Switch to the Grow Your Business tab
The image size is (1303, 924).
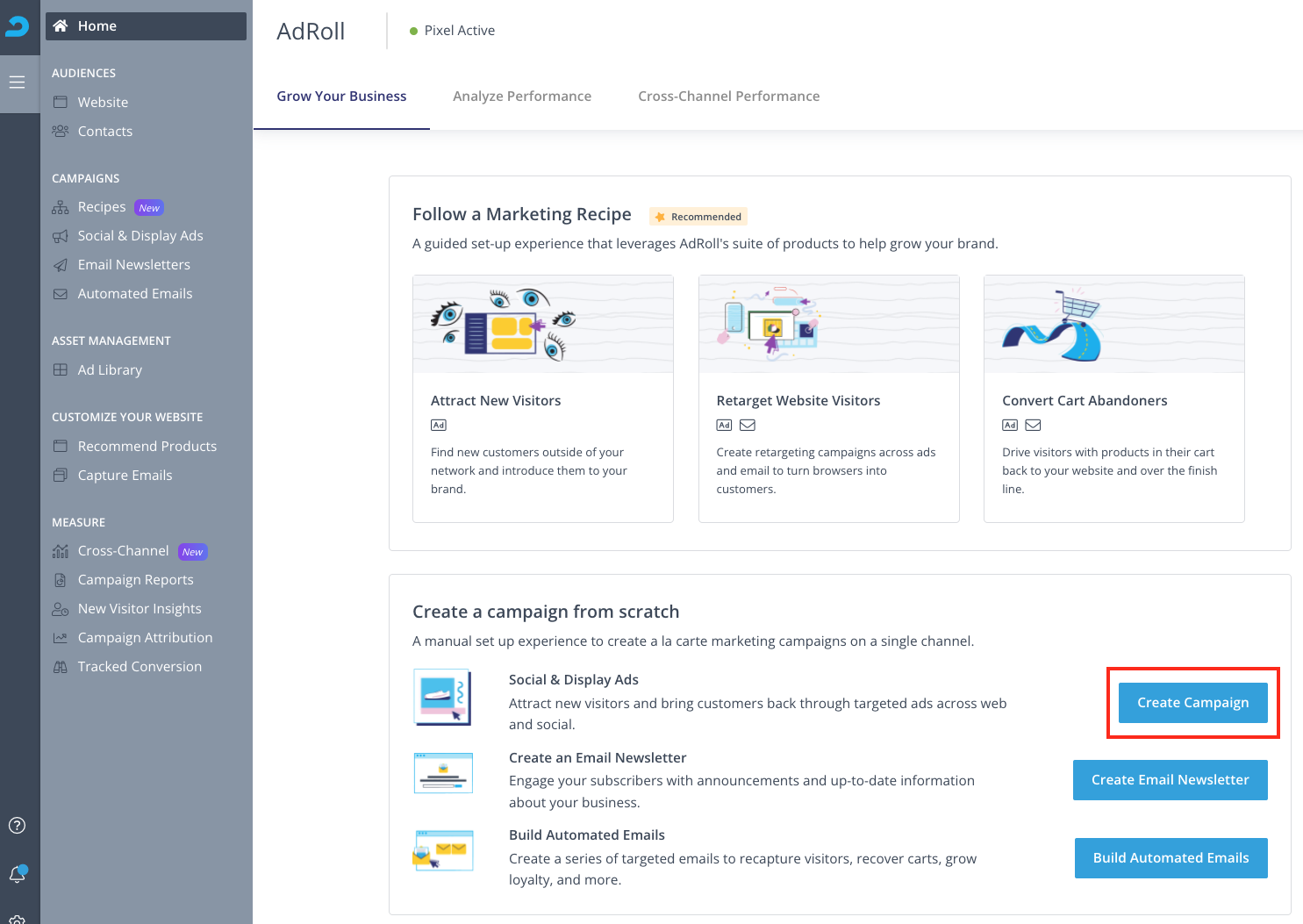point(341,97)
